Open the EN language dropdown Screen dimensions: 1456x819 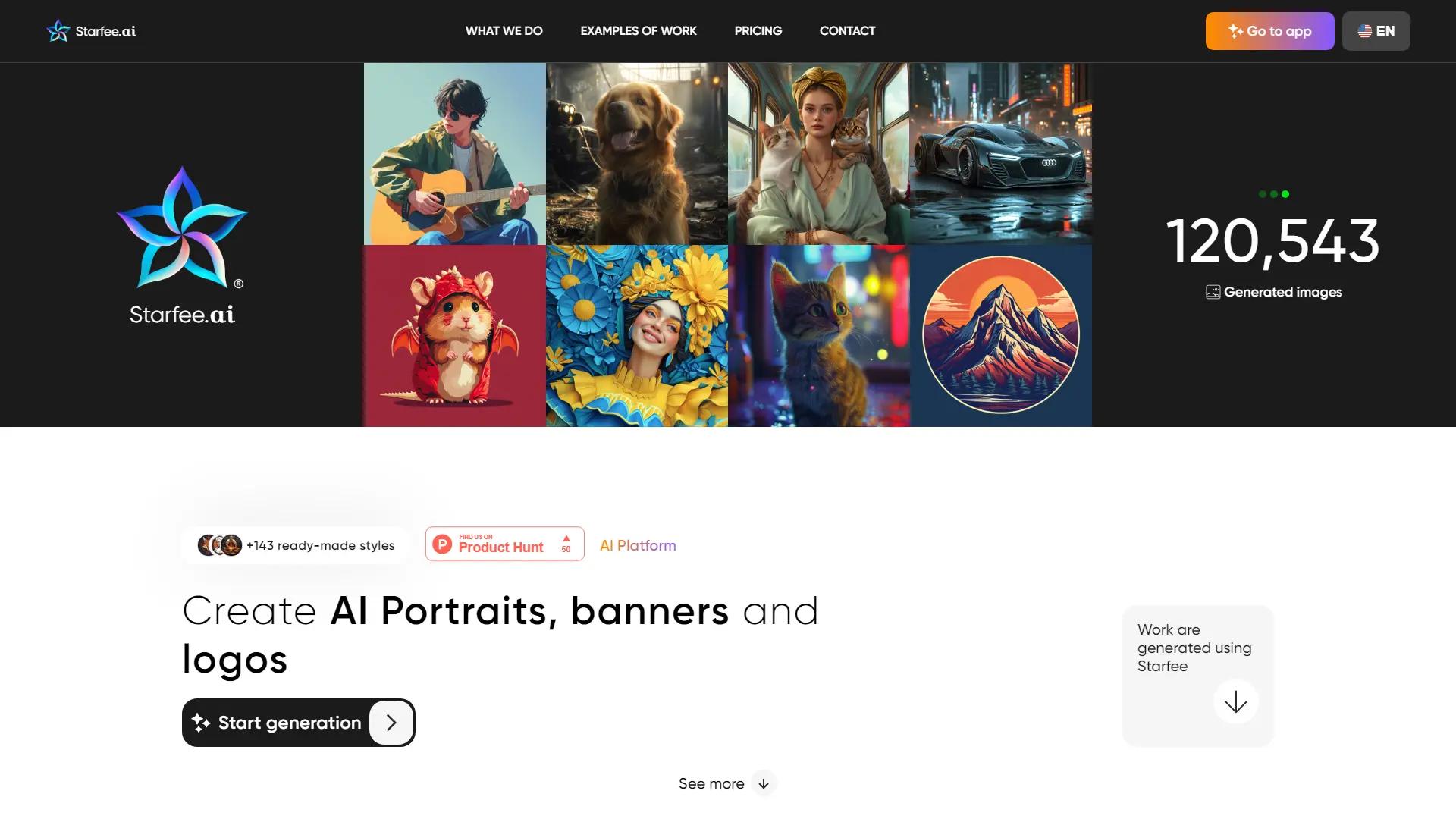tap(1376, 31)
